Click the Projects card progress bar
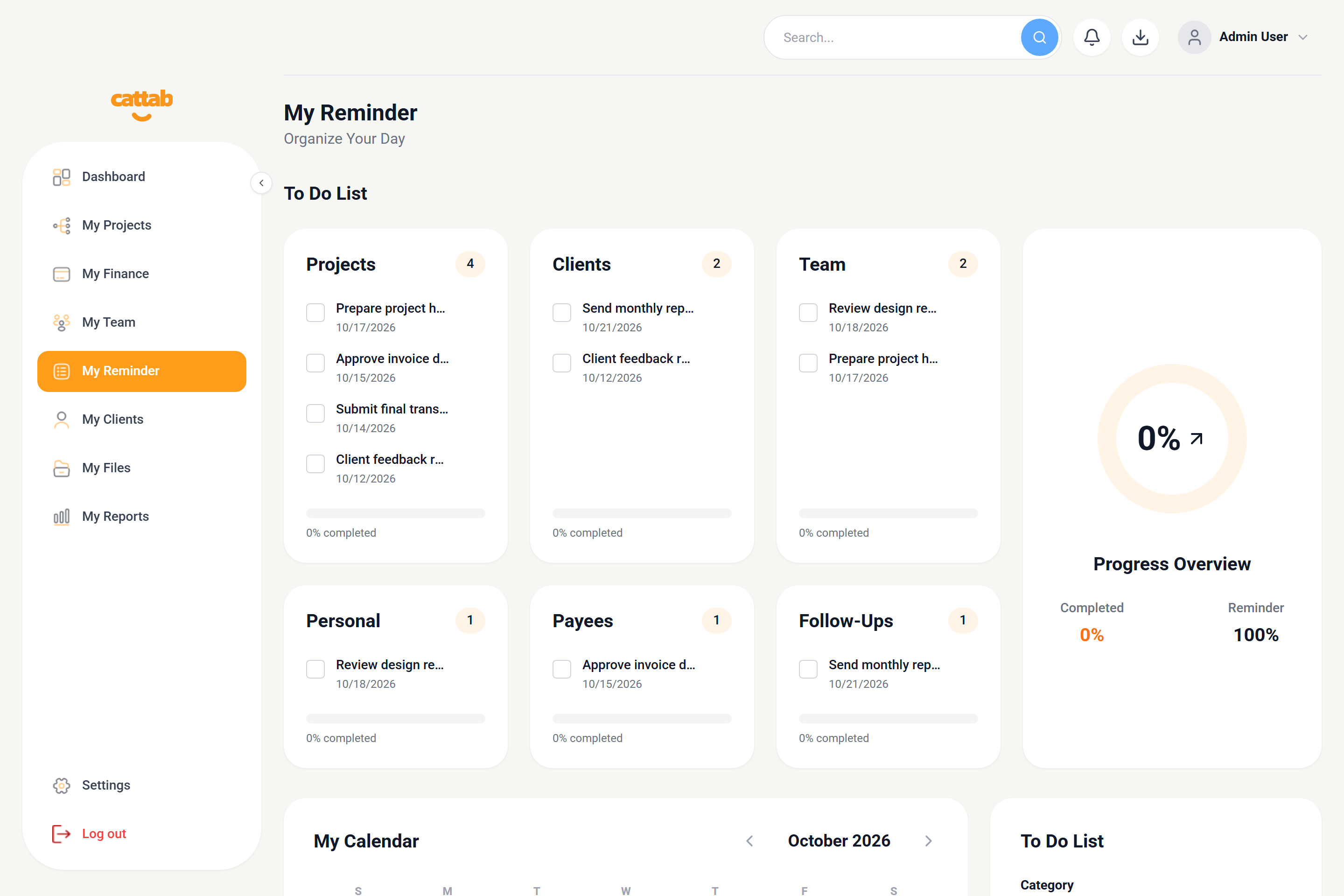This screenshot has height=896, width=1344. coord(395,513)
